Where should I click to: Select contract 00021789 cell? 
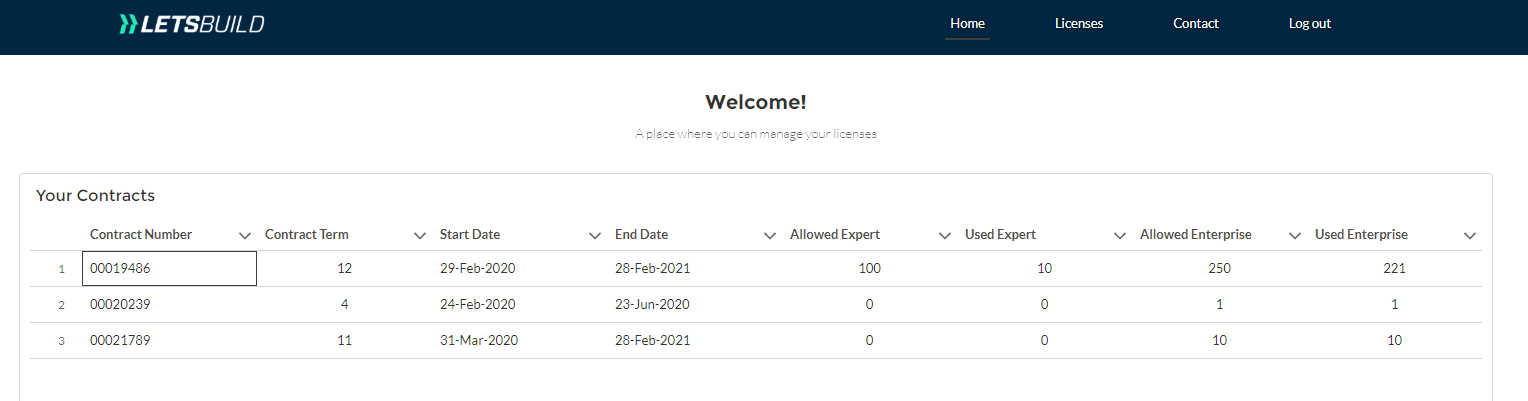pos(169,340)
